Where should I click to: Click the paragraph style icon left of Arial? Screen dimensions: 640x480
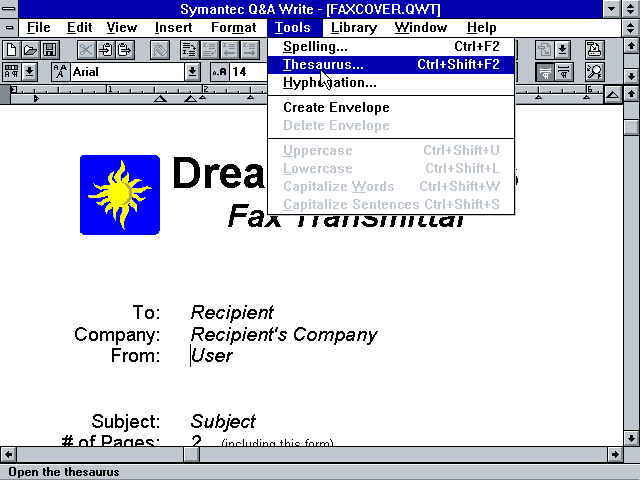point(11,72)
